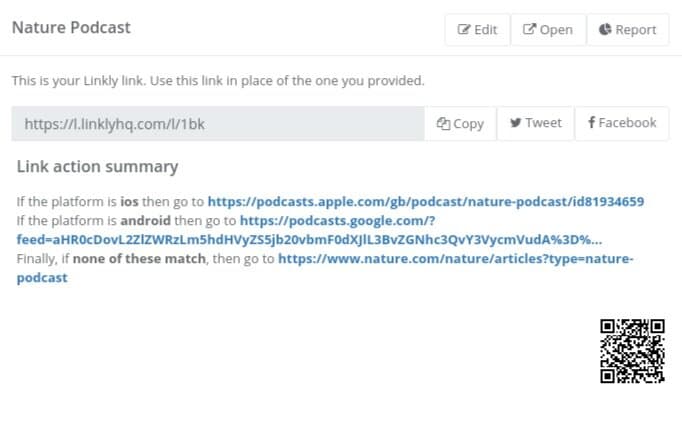This screenshot has width=682, height=423.
Task: Click the QR code image
Action: click(632, 351)
